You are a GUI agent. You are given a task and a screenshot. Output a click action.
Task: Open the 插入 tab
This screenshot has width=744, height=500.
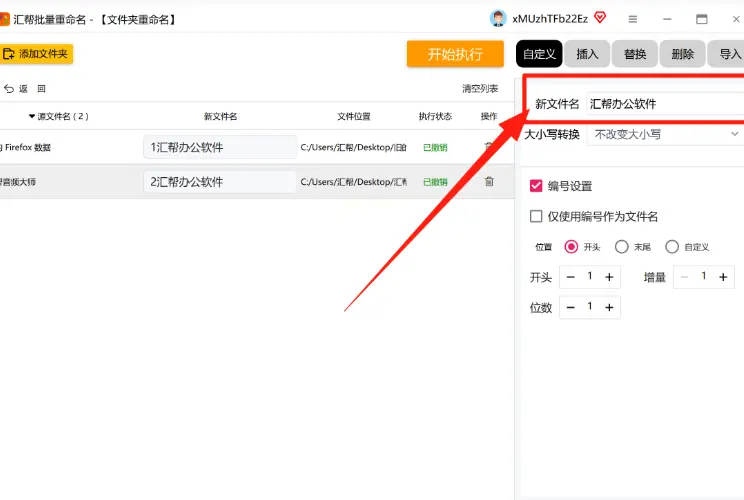tap(587, 54)
